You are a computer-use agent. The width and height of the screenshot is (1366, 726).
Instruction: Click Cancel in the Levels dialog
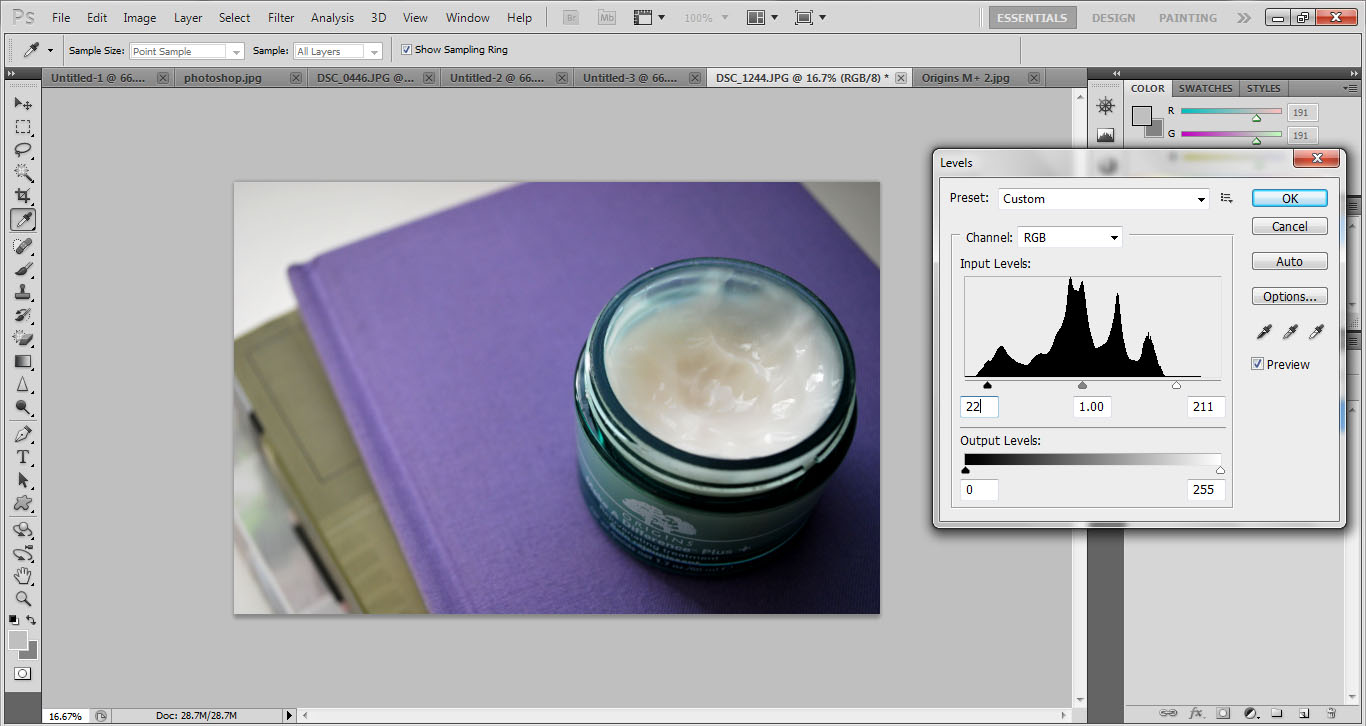coord(1290,226)
